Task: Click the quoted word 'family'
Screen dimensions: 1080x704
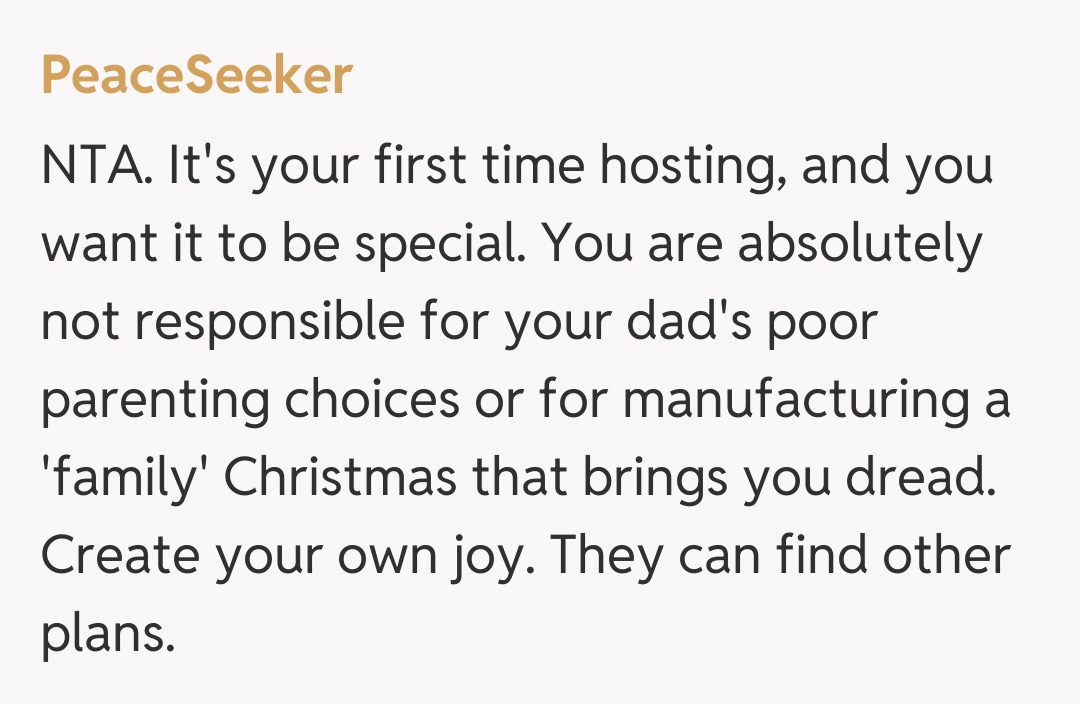Action: (x=125, y=479)
